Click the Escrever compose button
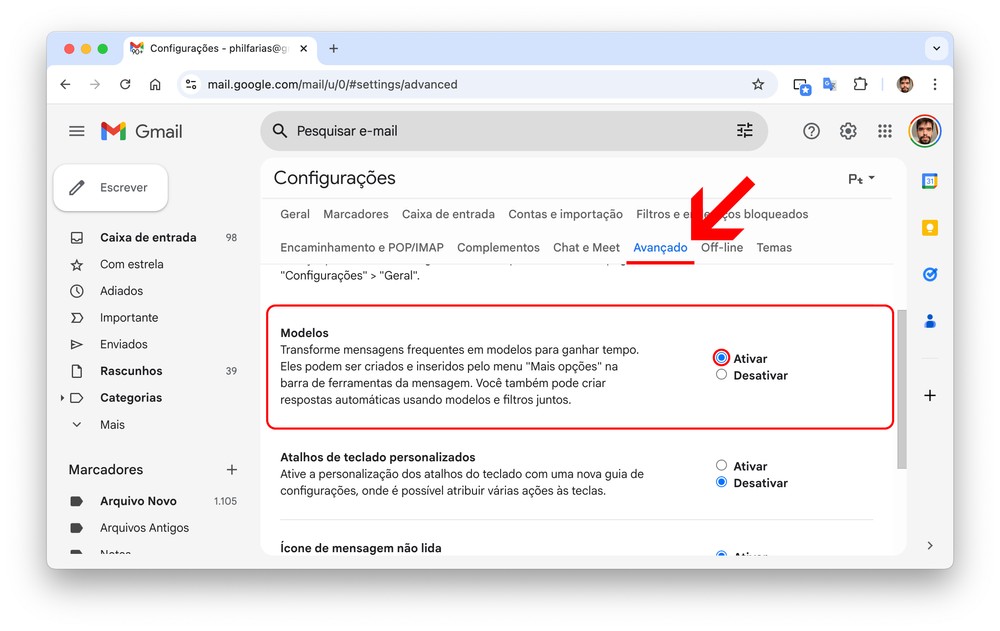The height and width of the screenshot is (631, 1000). pos(111,188)
